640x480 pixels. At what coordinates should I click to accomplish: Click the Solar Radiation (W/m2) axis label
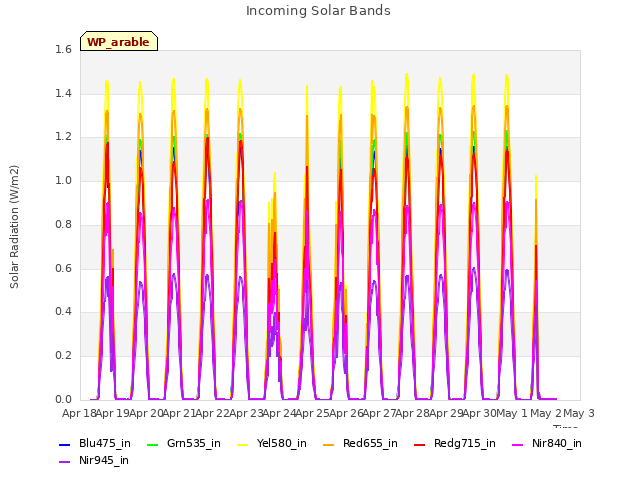tap(14, 227)
